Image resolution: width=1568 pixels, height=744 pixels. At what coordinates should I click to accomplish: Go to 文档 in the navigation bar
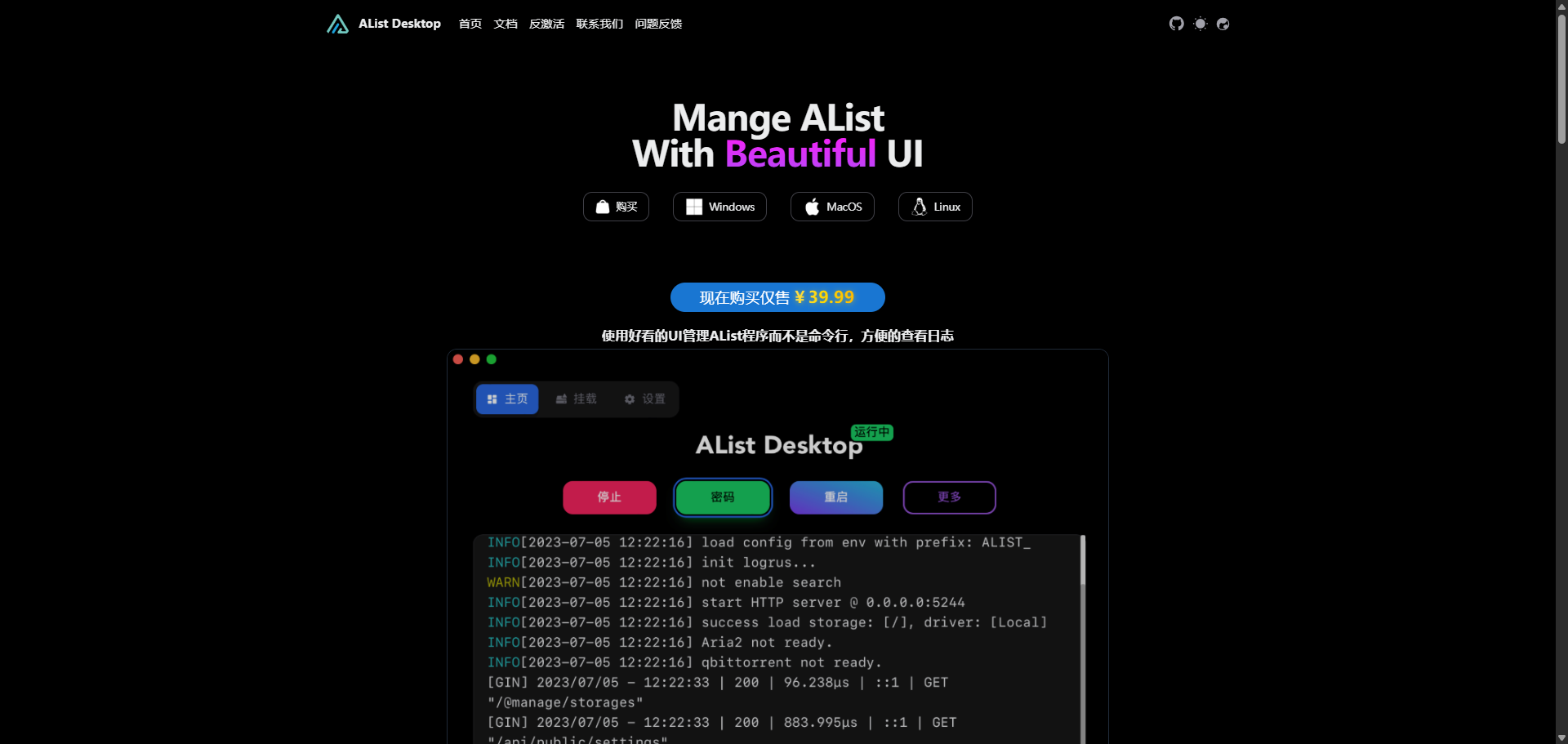(506, 24)
